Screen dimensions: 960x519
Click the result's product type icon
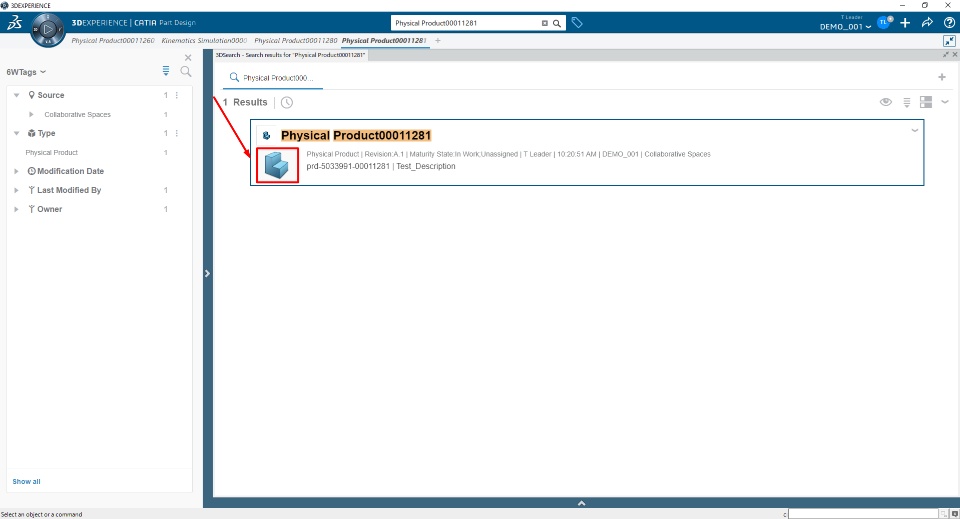pyautogui.click(x=266, y=135)
